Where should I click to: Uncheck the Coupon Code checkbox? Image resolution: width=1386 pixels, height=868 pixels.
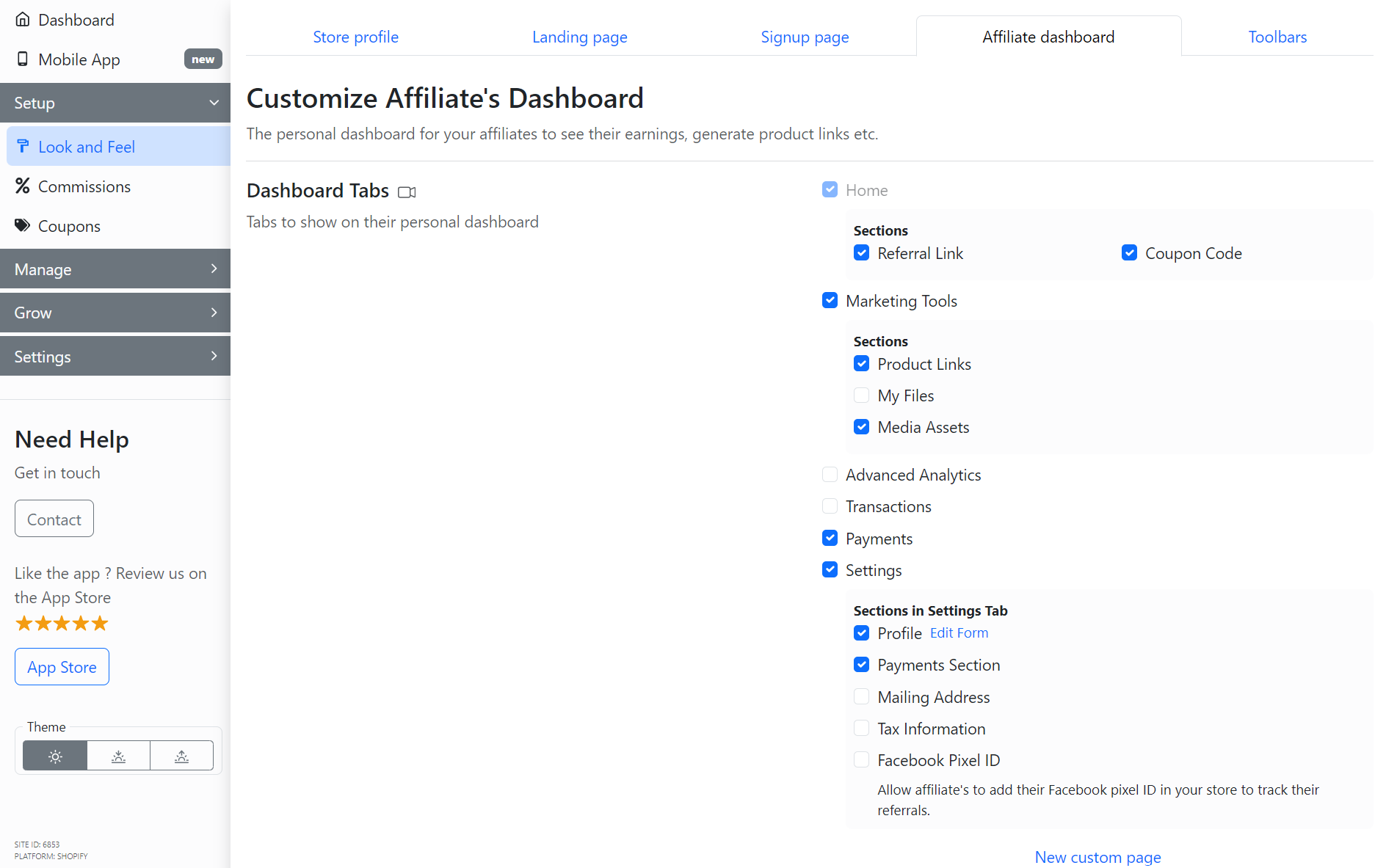coord(1129,253)
